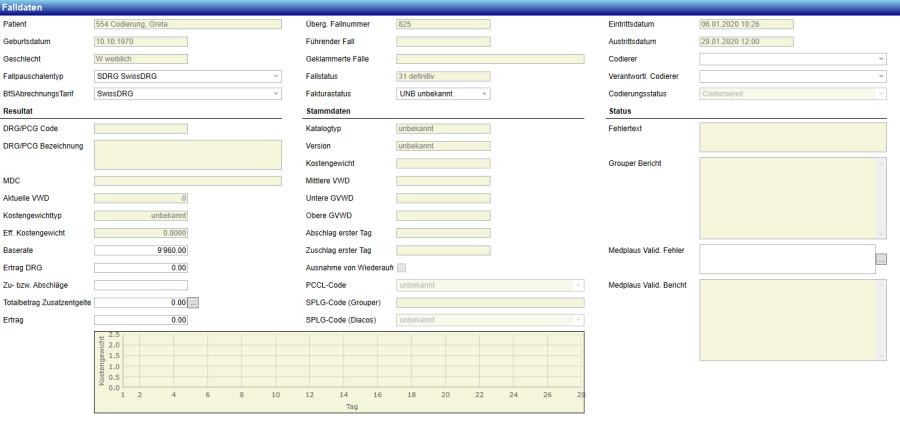Click the Medplaus Valid. Fehler ellipsis button
This screenshot has height=422, width=900.
(x=881, y=259)
